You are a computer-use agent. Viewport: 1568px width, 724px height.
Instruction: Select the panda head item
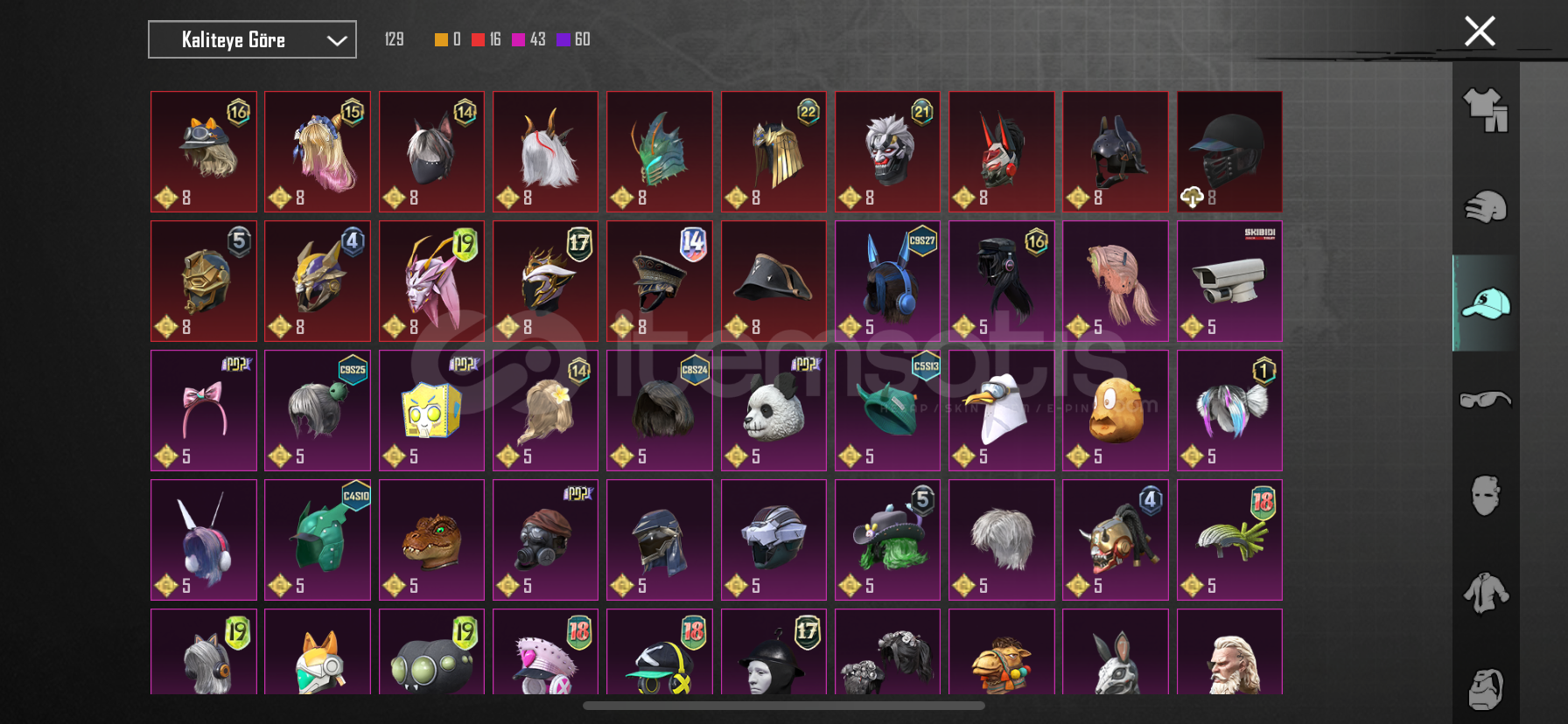pos(773,410)
